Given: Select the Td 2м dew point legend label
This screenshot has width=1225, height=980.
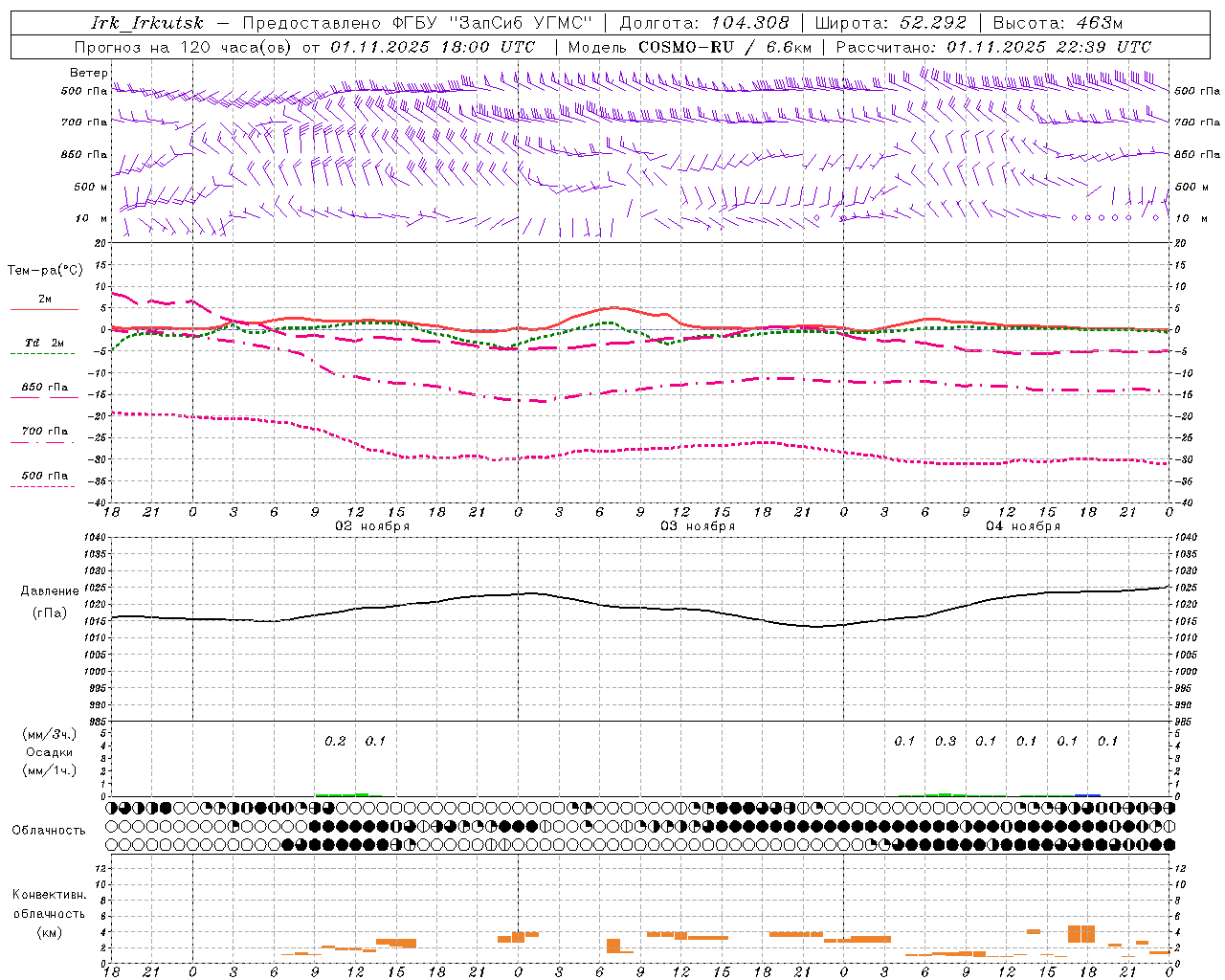Looking at the screenshot, I should pyautogui.click(x=45, y=343).
